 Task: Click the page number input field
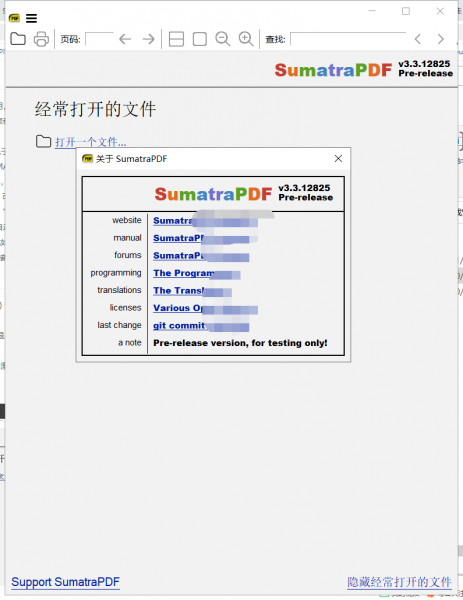point(99,39)
